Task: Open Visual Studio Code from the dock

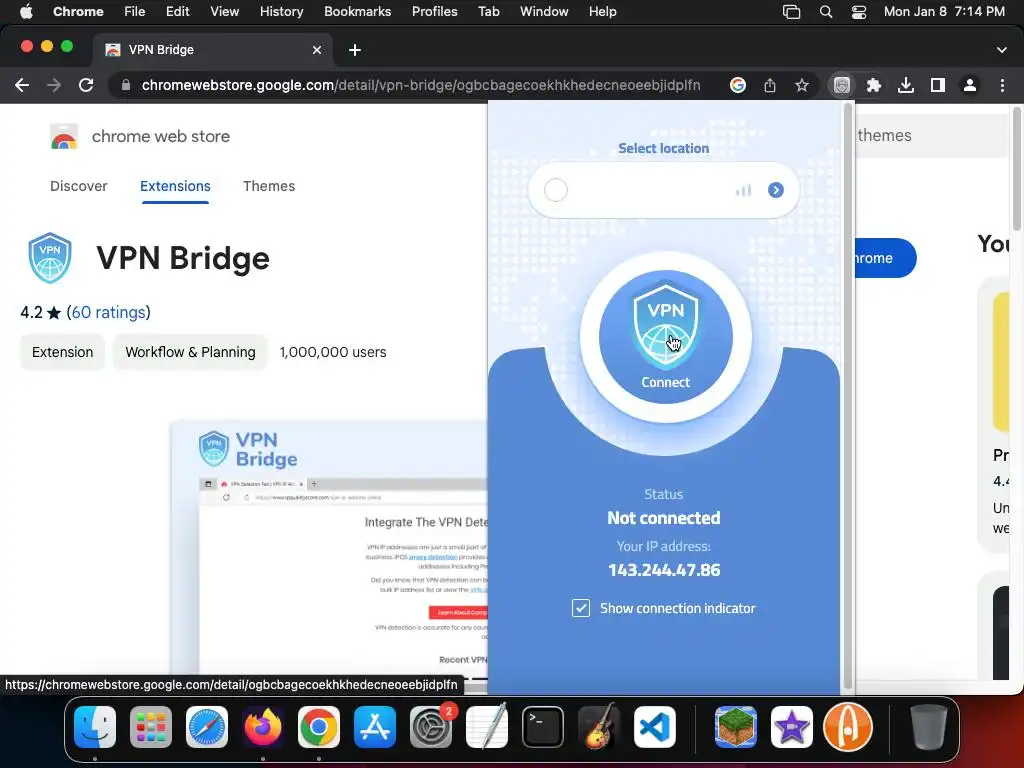Action: (654, 727)
